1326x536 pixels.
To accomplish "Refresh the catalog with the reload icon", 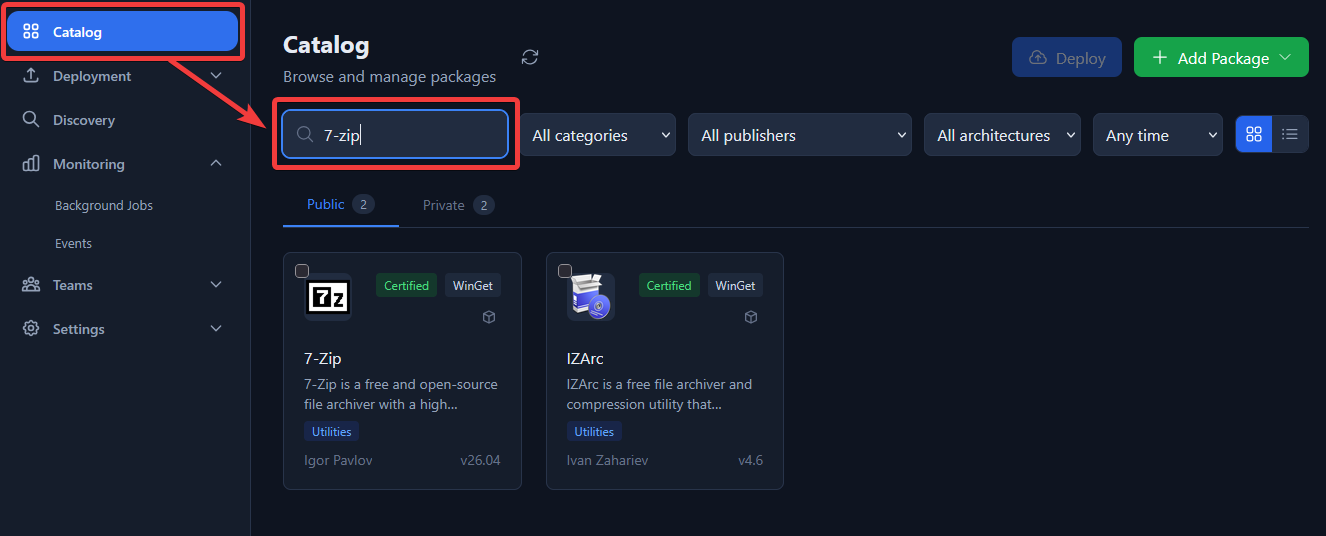I will 530,57.
